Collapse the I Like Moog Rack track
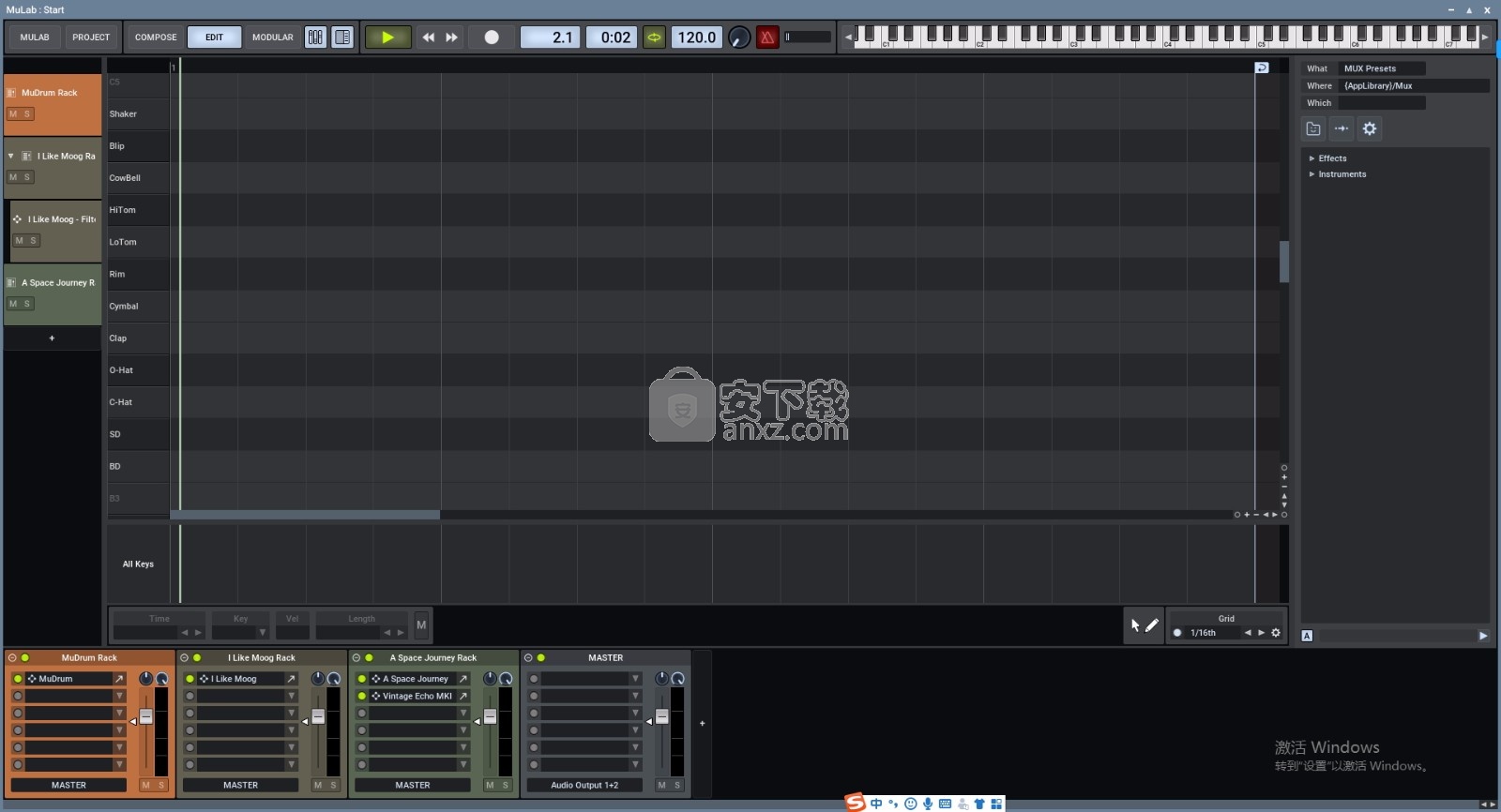The width and height of the screenshot is (1501, 812). click(x=10, y=156)
